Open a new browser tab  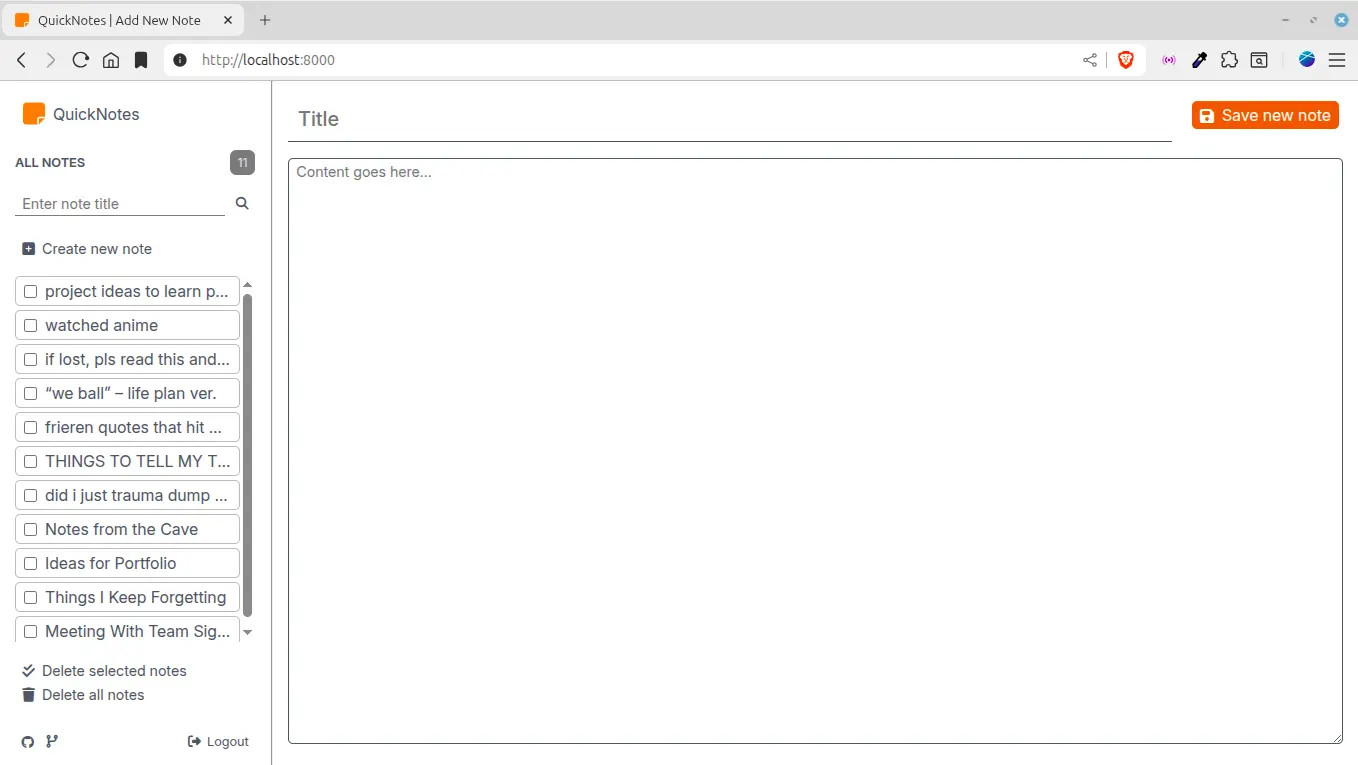pyautogui.click(x=264, y=19)
